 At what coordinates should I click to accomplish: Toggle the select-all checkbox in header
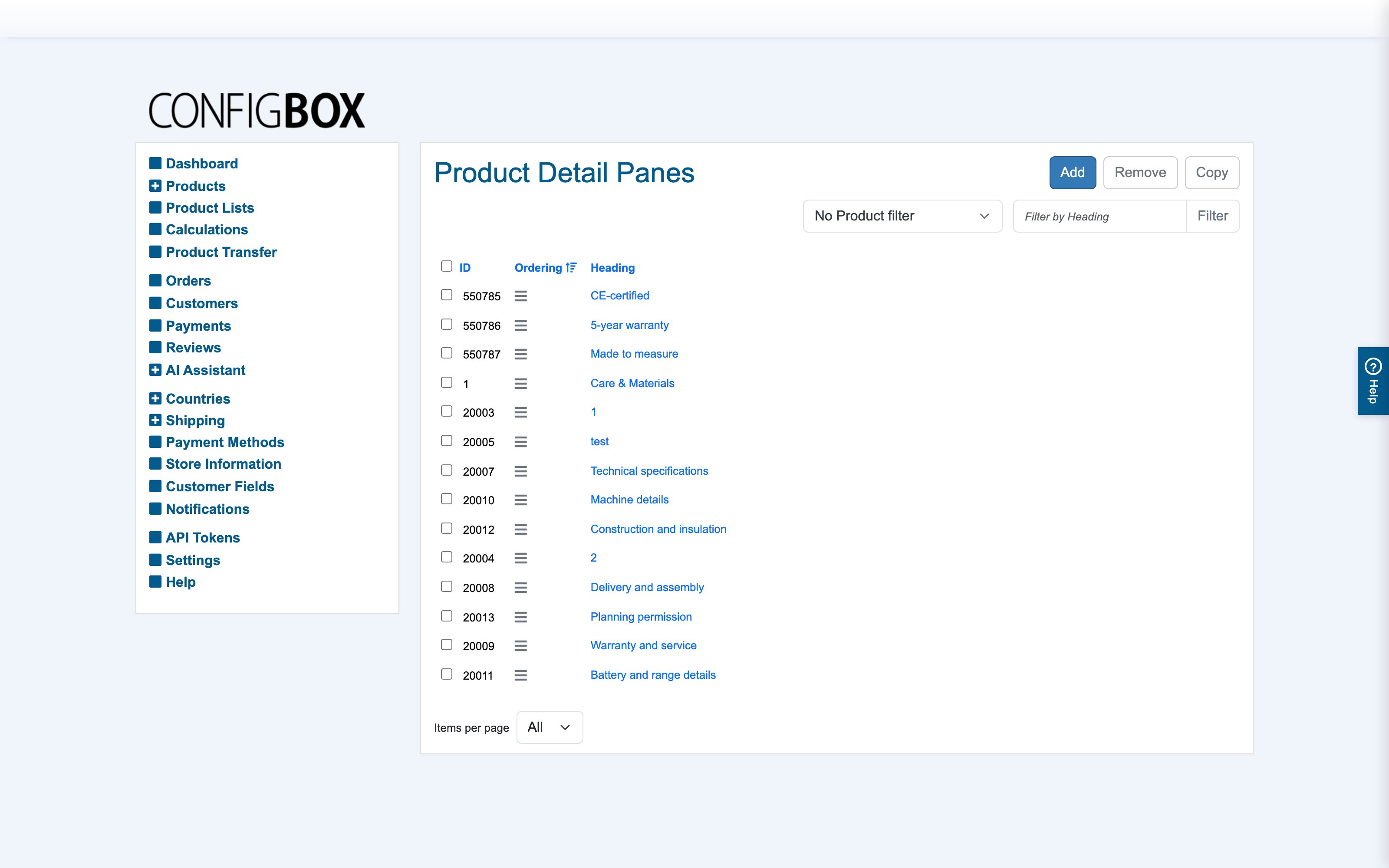click(447, 266)
